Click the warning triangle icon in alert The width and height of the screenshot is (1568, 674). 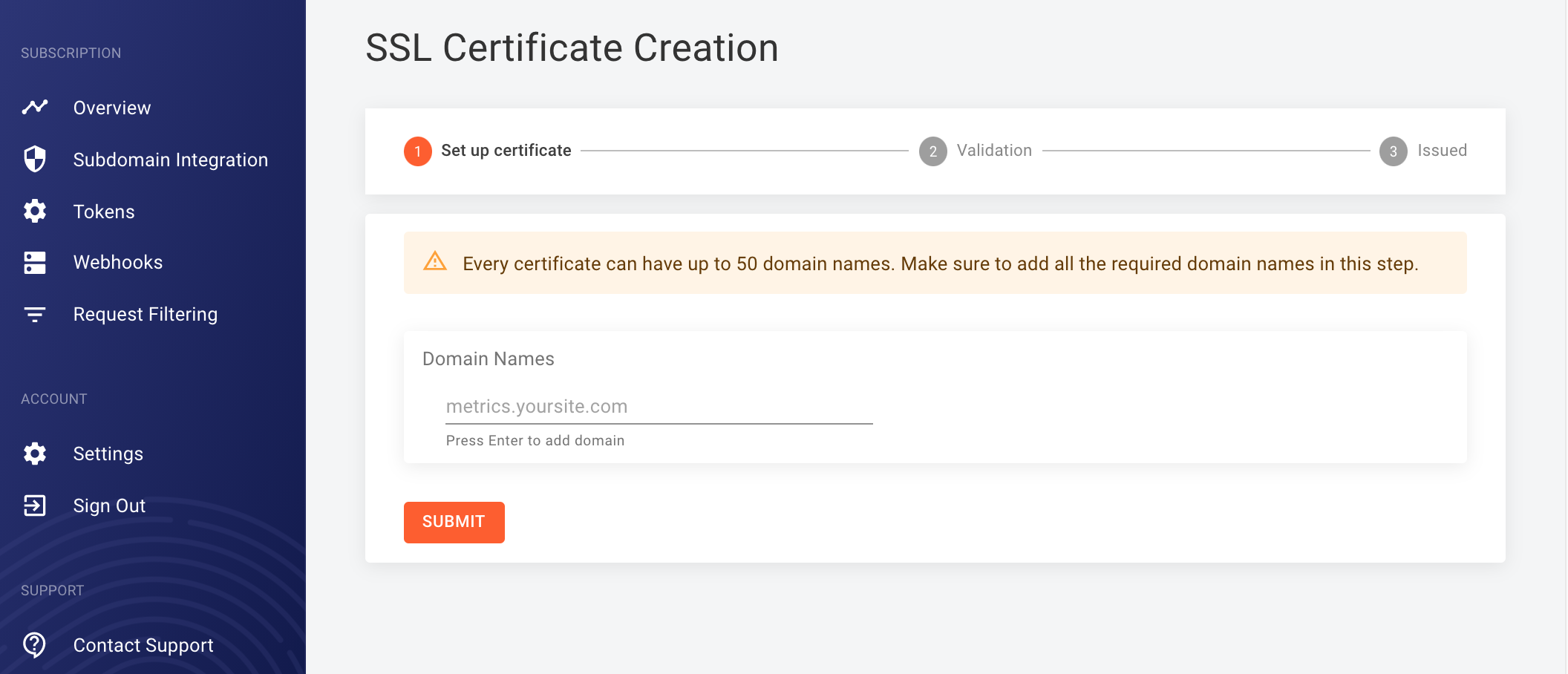pyautogui.click(x=435, y=261)
